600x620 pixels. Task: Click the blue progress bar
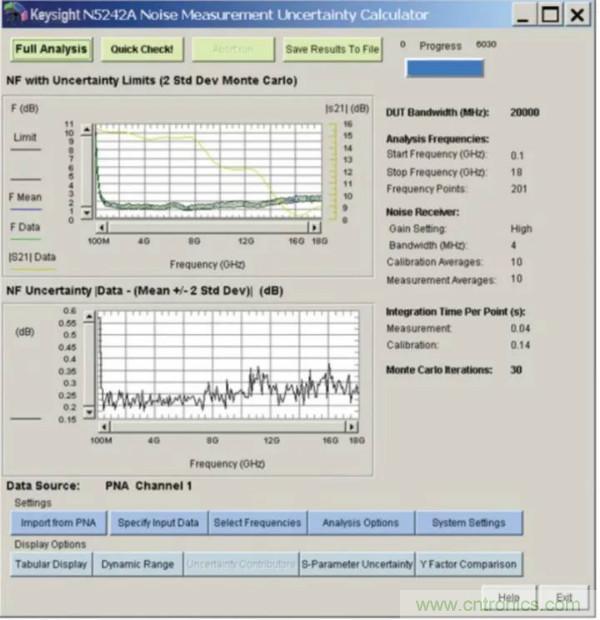(443, 68)
